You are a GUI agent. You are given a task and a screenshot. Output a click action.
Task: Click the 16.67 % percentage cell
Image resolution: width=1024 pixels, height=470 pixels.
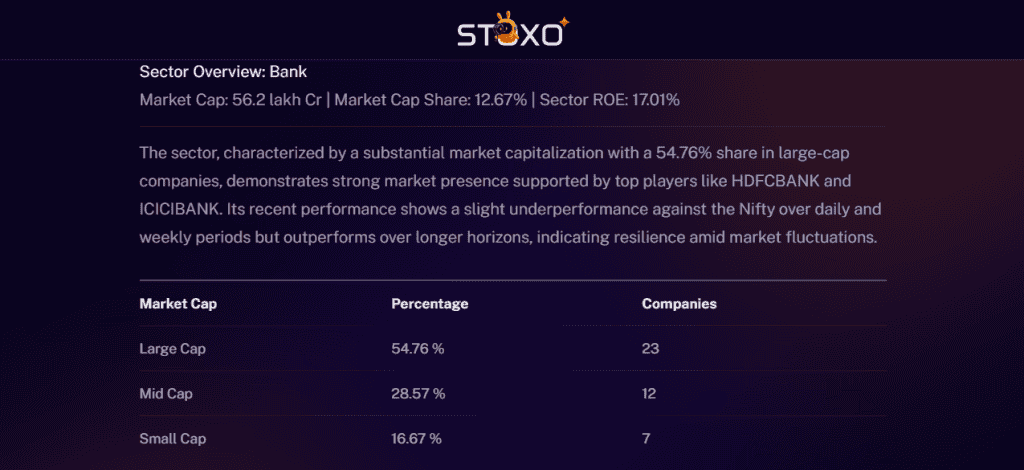(x=416, y=438)
